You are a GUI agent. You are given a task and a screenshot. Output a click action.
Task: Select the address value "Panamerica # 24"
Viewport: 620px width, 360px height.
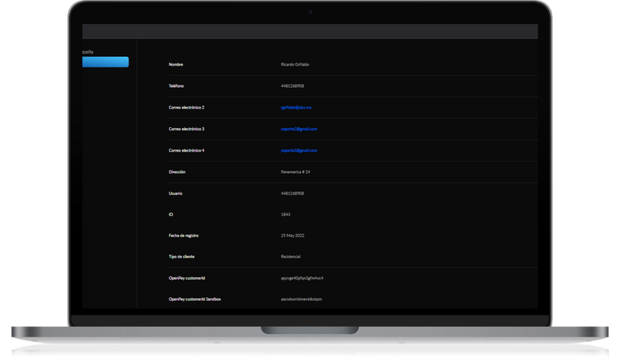(x=295, y=172)
